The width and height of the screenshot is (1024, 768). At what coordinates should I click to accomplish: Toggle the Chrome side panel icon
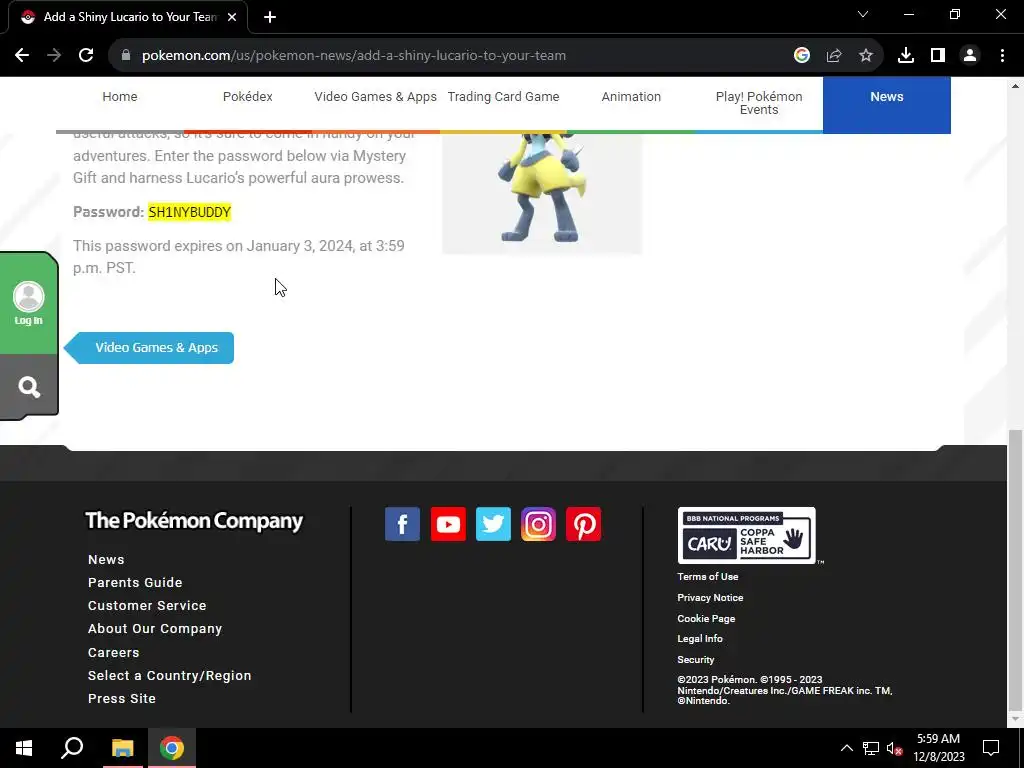938,56
